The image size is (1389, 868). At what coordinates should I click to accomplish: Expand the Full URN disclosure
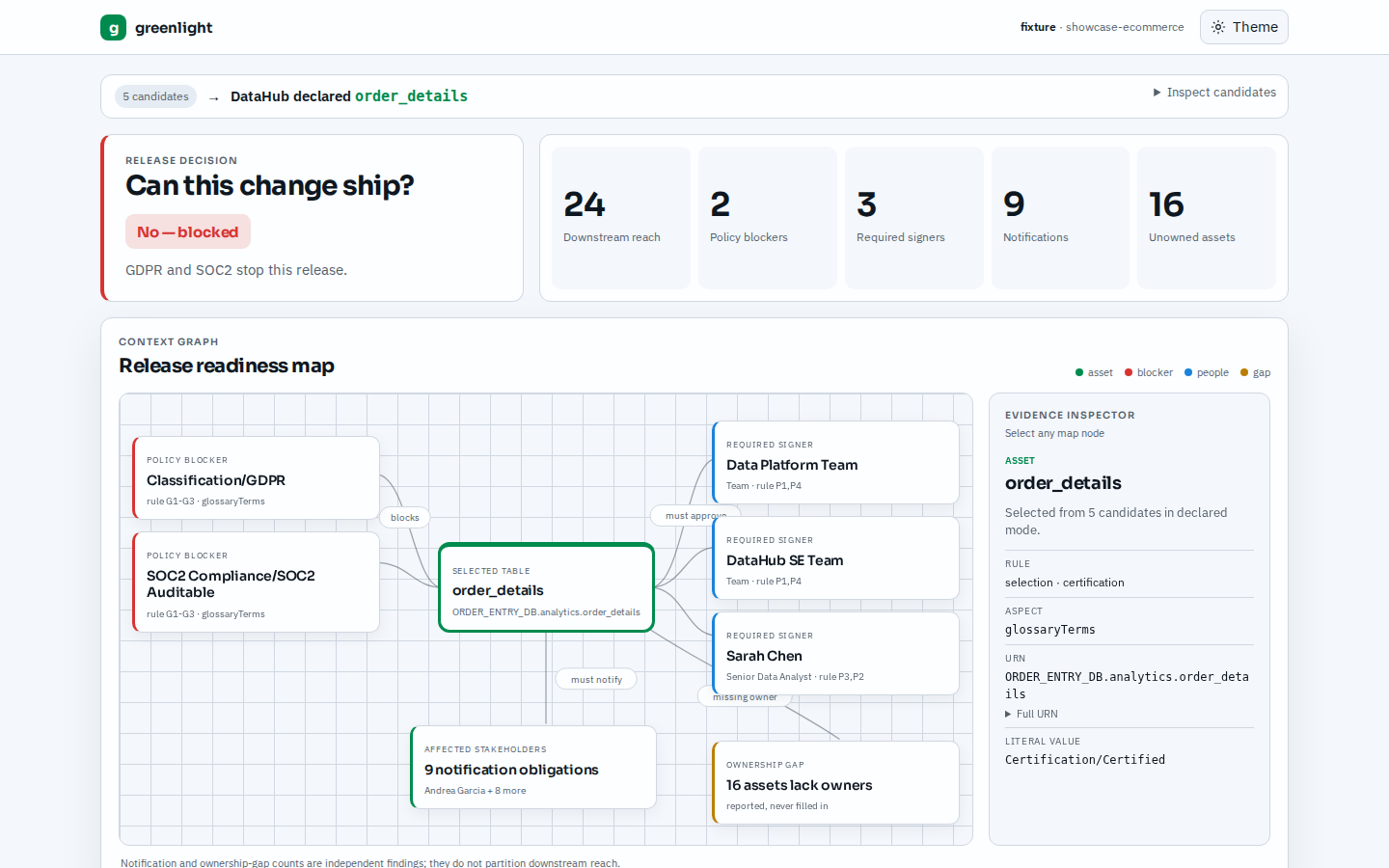(1031, 714)
